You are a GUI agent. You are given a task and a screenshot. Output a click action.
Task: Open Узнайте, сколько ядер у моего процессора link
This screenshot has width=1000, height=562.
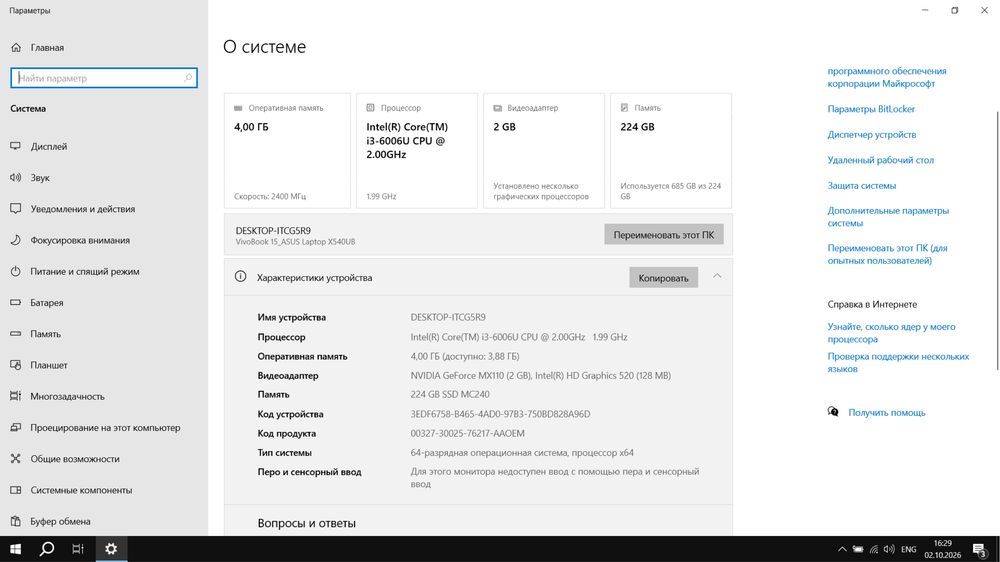[891, 333]
